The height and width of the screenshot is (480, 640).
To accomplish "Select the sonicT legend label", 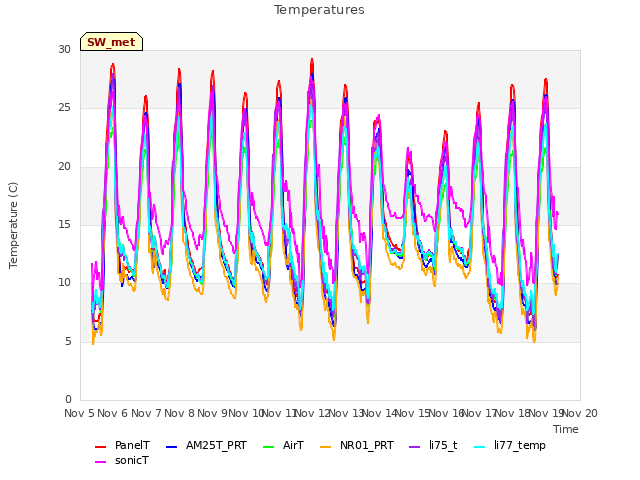I will click(x=132, y=460).
